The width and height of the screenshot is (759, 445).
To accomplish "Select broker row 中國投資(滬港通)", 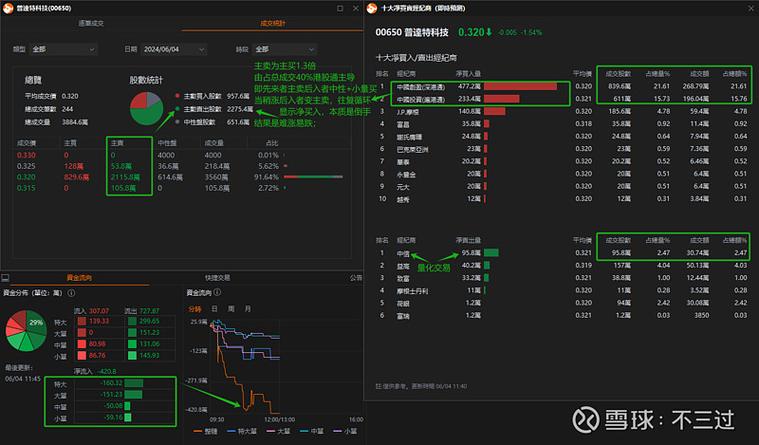I will [562, 99].
